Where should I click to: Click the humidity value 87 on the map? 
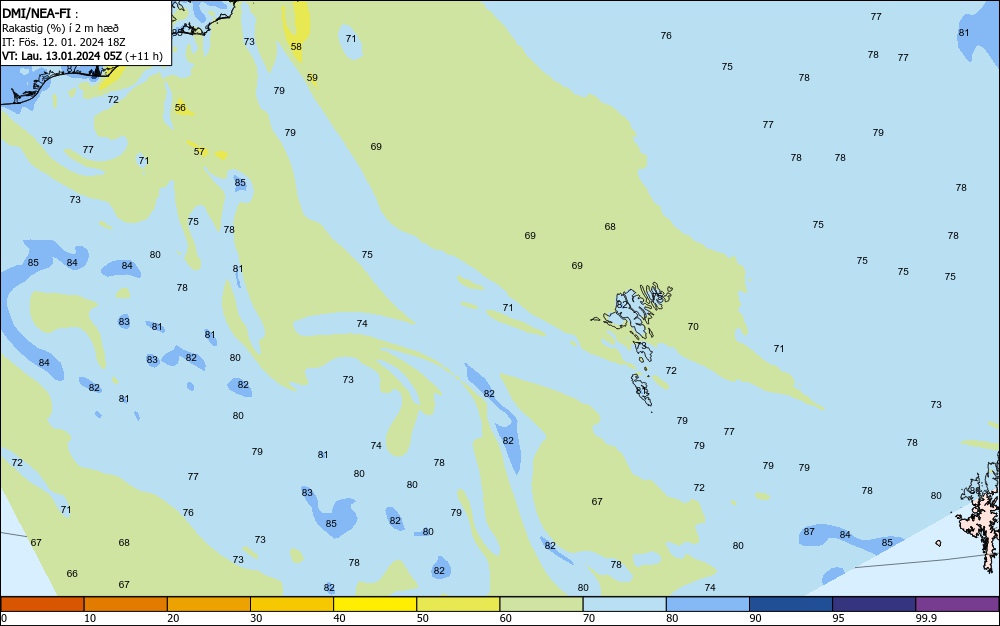click(809, 532)
